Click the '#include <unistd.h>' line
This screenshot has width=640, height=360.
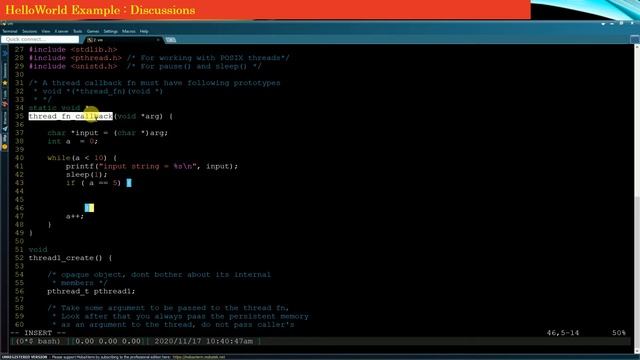145,67
